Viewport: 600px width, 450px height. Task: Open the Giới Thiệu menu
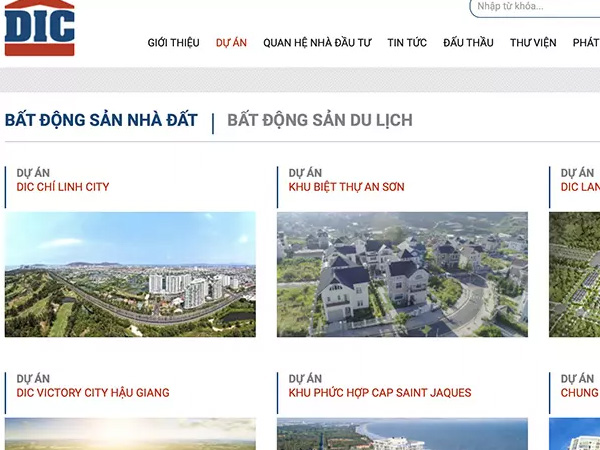[x=173, y=43]
